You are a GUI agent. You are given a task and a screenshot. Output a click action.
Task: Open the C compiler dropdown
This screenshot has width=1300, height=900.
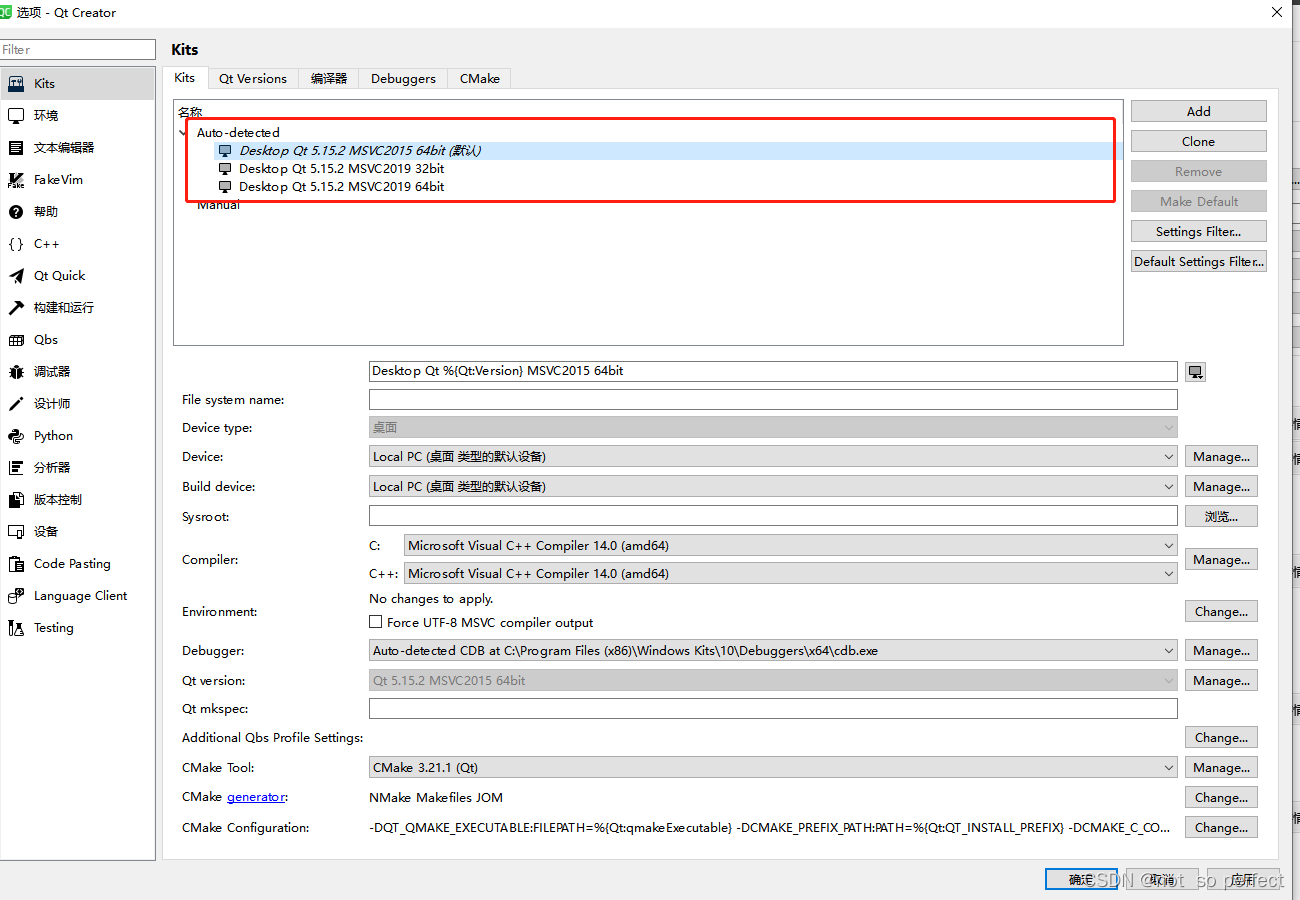coord(791,545)
